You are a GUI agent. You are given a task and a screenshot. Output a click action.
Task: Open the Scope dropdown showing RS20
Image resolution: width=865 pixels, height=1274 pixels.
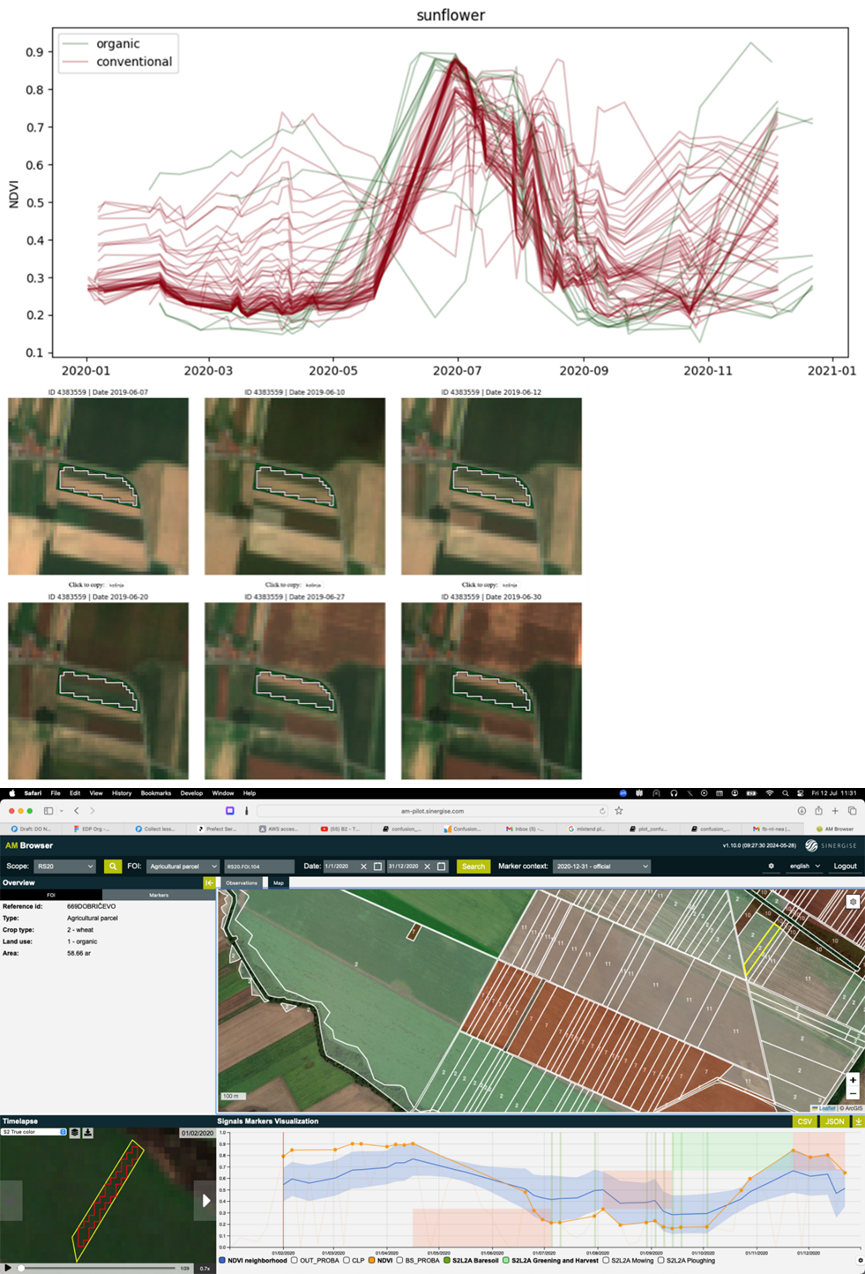(65, 866)
